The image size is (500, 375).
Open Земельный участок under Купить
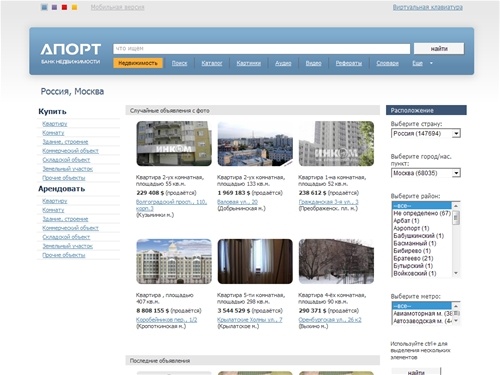coord(67,169)
